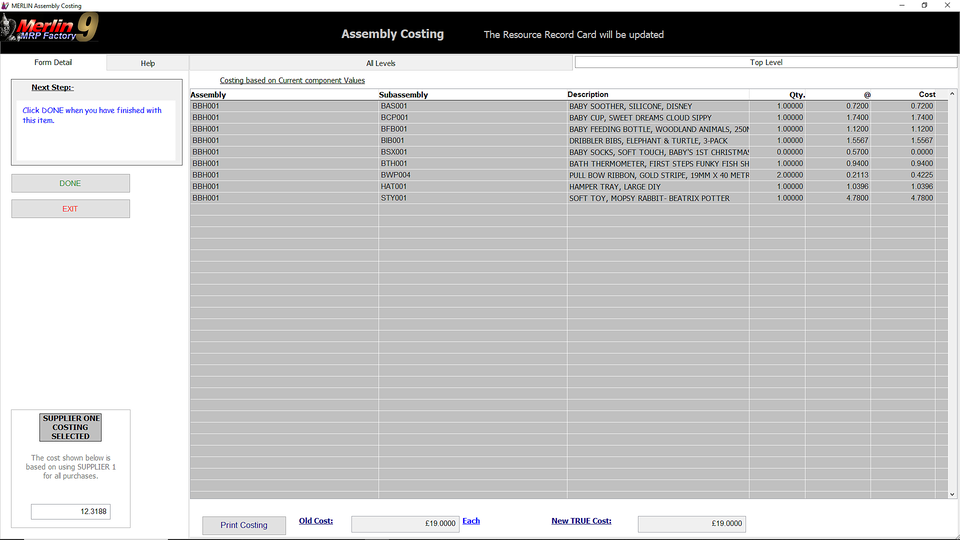Click the New TRUE Cost value field
Image resolution: width=960 pixels, height=540 pixels.
(691, 524)
